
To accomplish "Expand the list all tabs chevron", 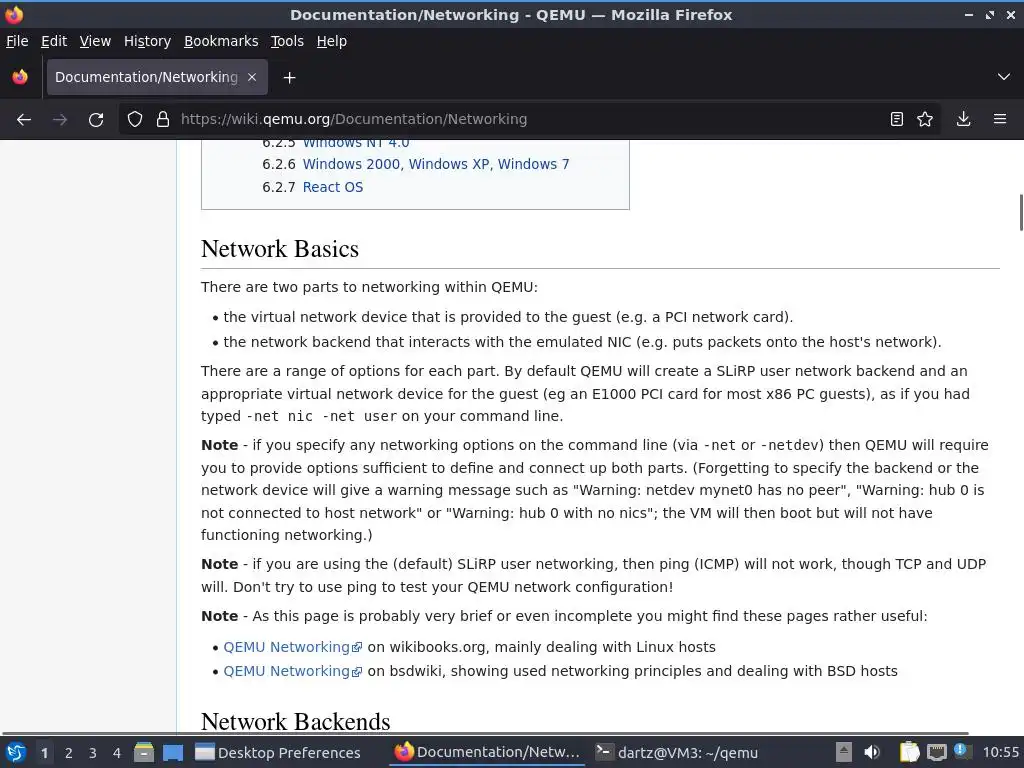I will (x=1004, y=77).
